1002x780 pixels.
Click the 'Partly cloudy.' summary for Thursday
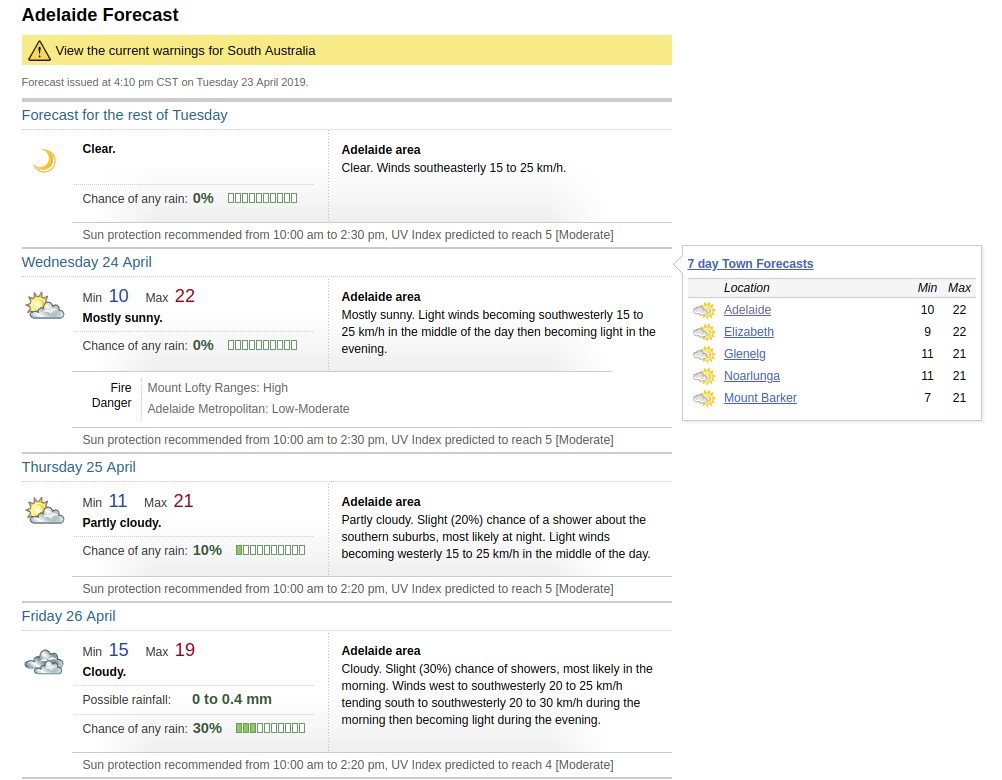click(x=122, y=523)
